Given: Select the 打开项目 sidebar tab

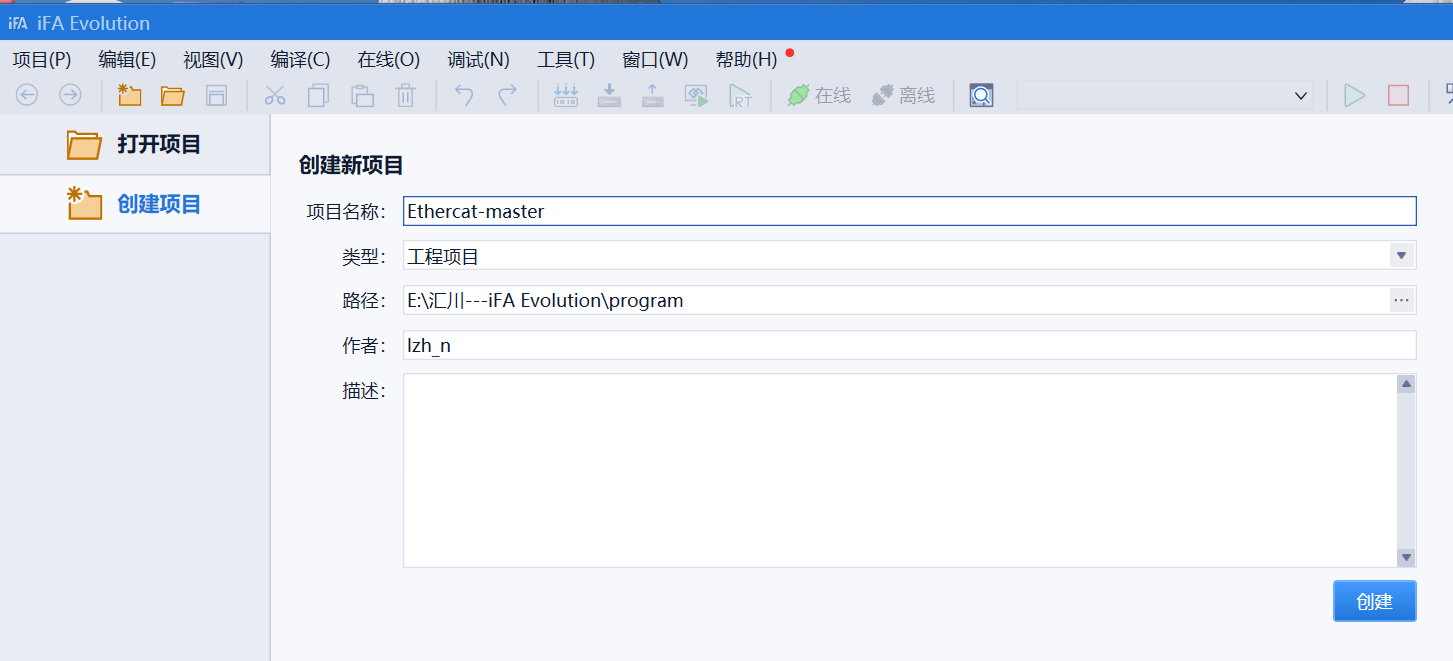Looking at the screenshot, I should click(x=135, y=145).
